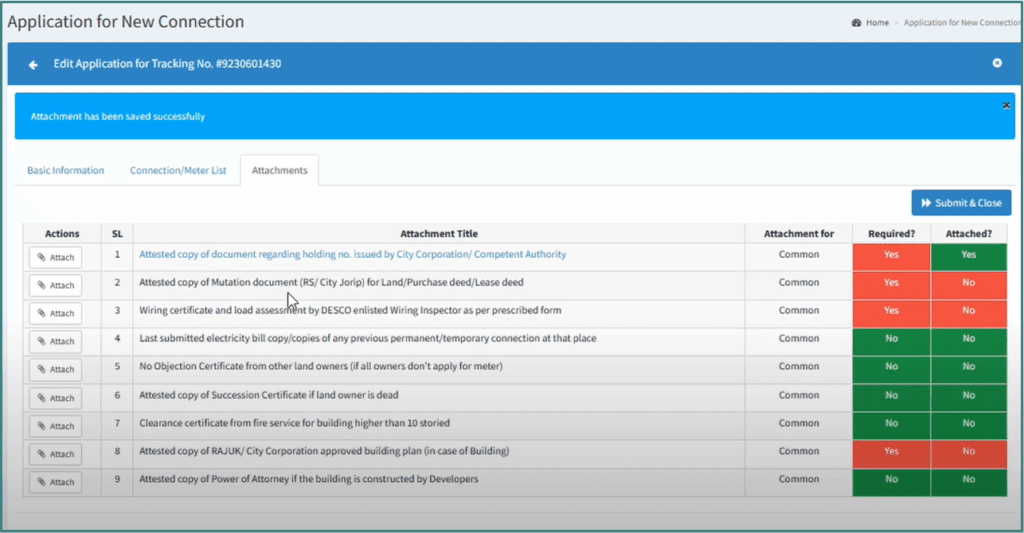This screenshot has height=533, width=1024.
Task: Close the Edit Application panel with X icon
Action: [996, 63]
